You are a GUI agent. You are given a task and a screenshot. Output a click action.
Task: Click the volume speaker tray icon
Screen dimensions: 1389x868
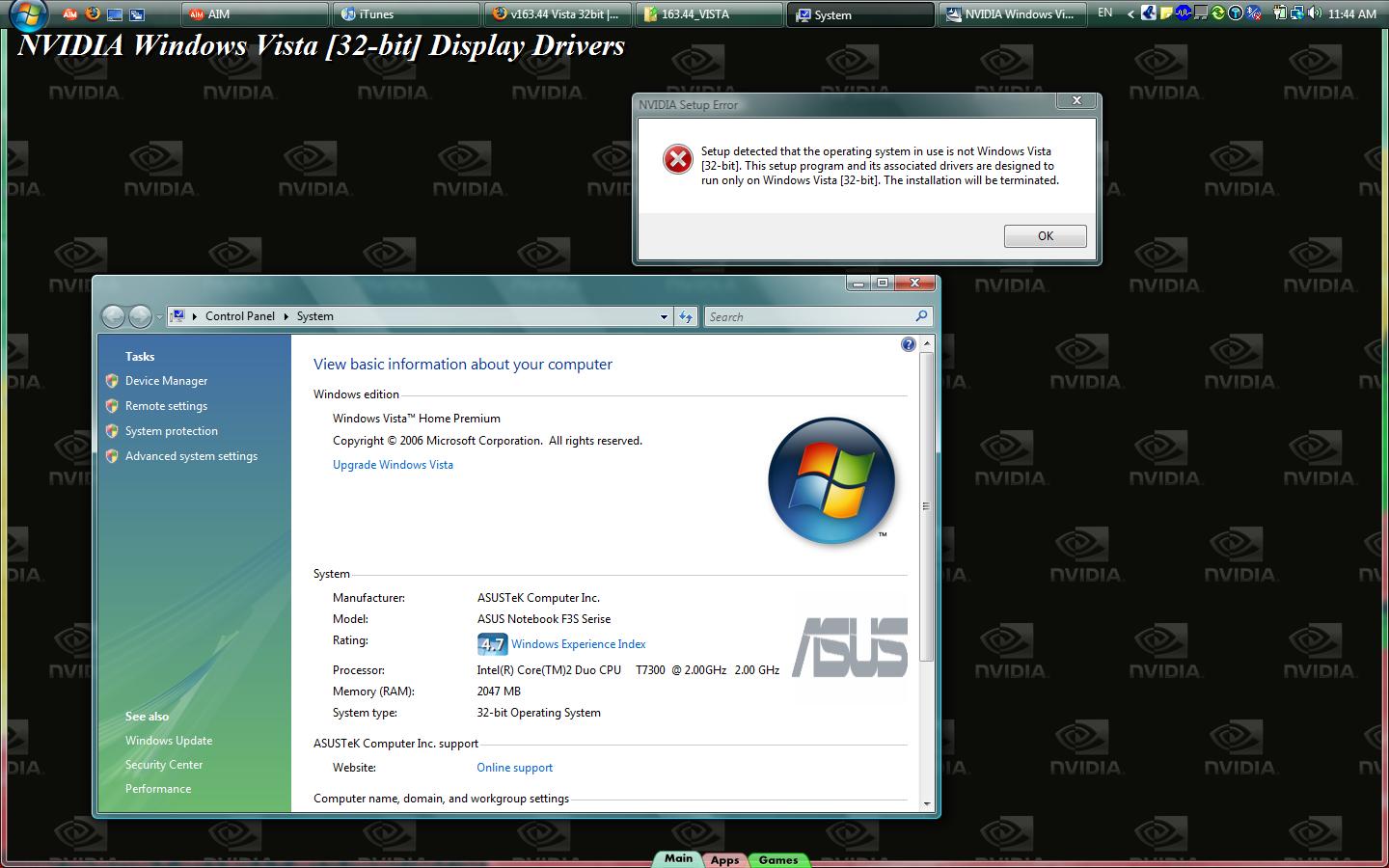(x=1316, y=14)
